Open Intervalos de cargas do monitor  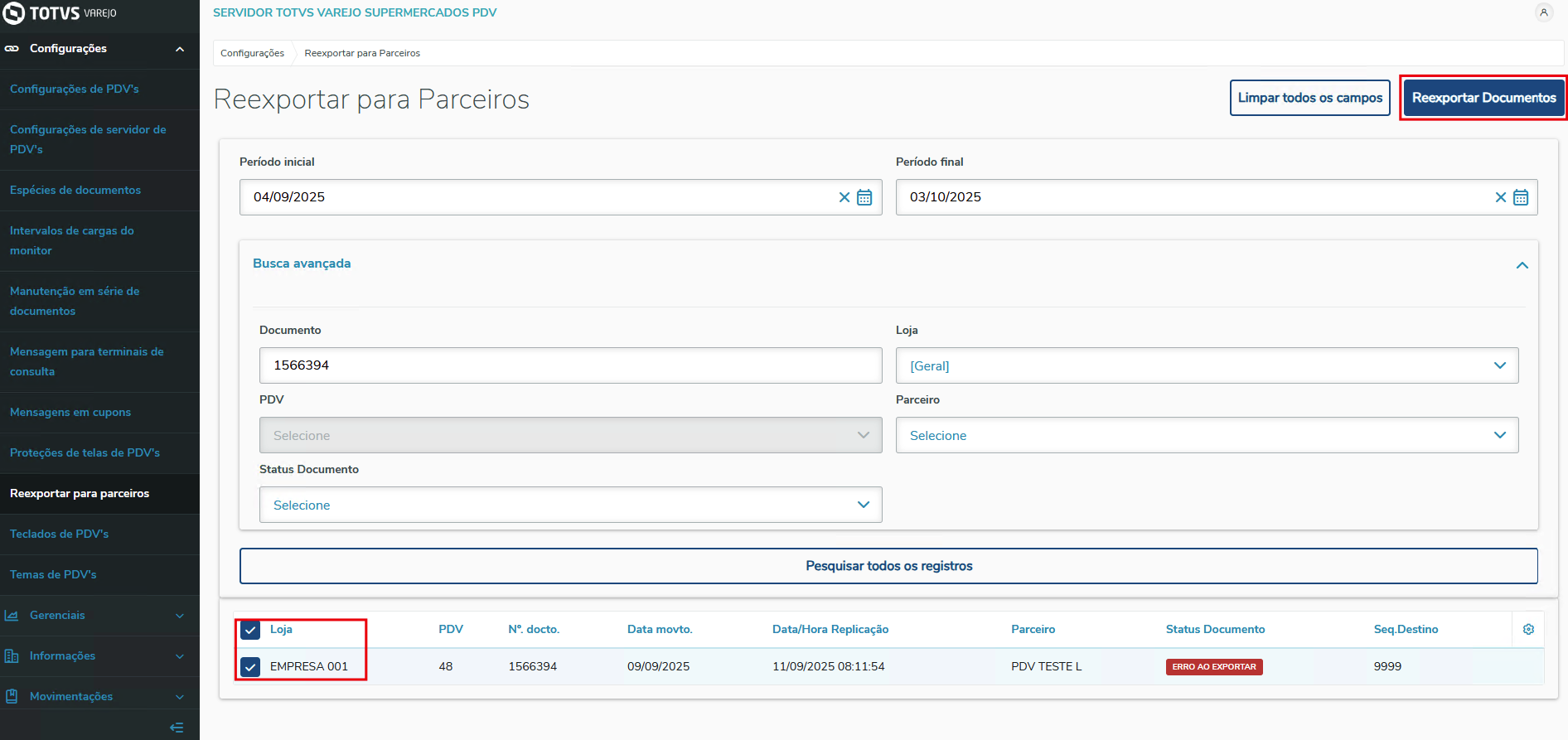[x=99, y=241]
